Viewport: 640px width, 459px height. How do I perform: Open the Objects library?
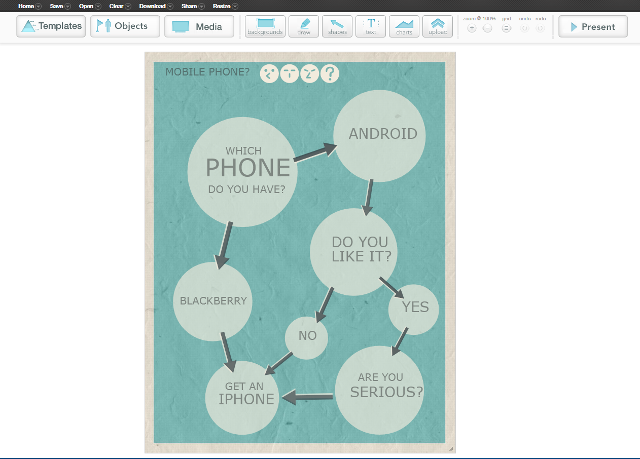[x=125, y=27]
